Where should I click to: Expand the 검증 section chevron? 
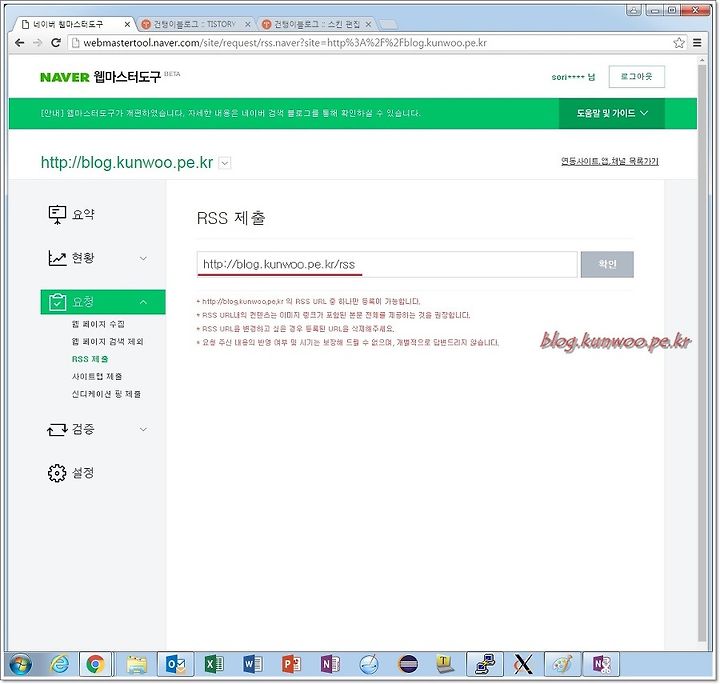click(143, 430)
